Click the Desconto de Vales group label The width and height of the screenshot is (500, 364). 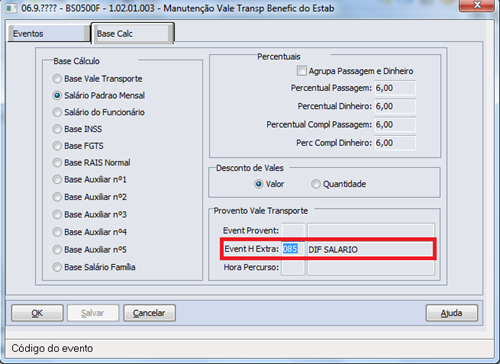pos(250,168)
